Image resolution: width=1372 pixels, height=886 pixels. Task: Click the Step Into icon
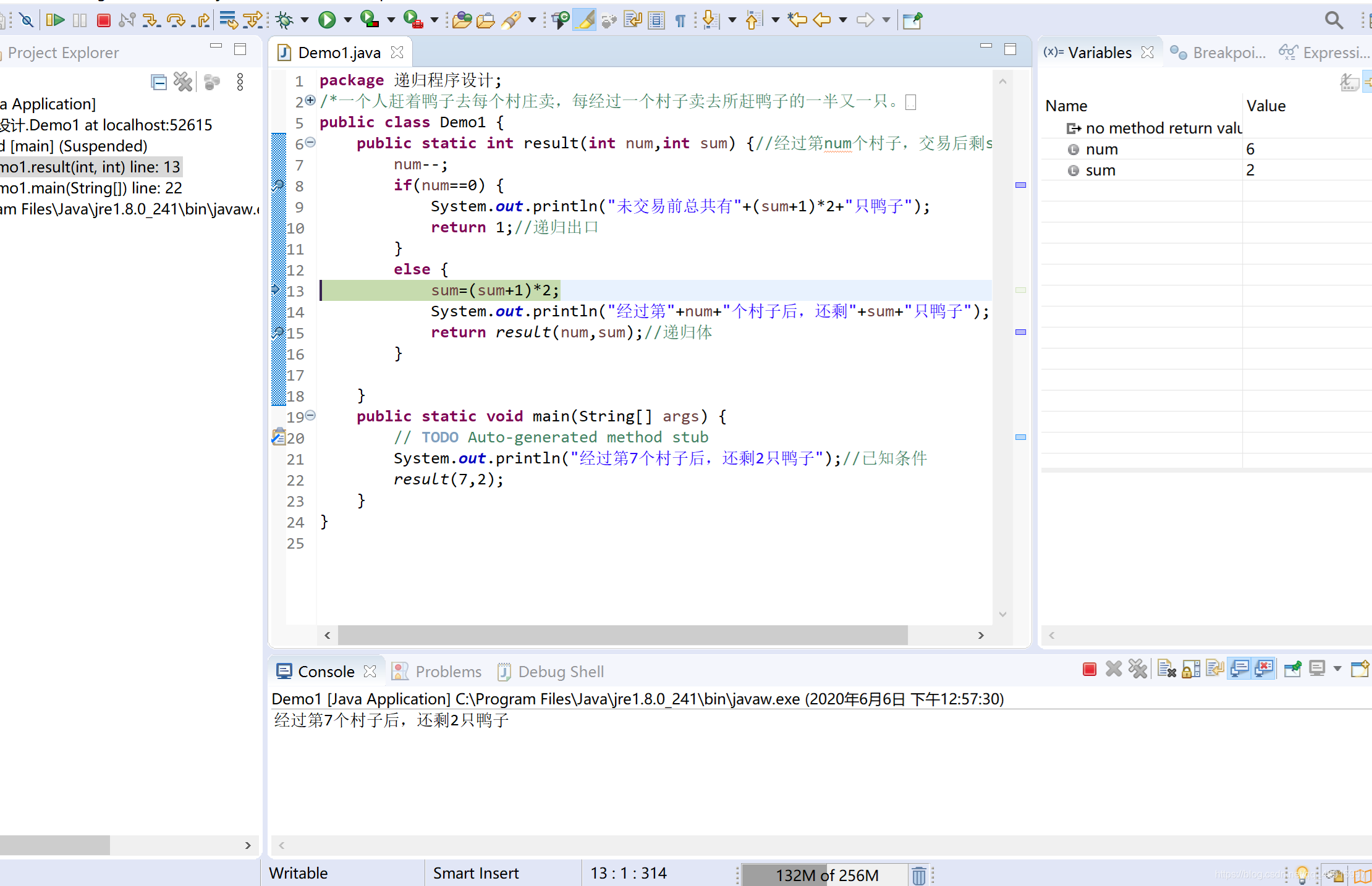click(x=151, y=20)
